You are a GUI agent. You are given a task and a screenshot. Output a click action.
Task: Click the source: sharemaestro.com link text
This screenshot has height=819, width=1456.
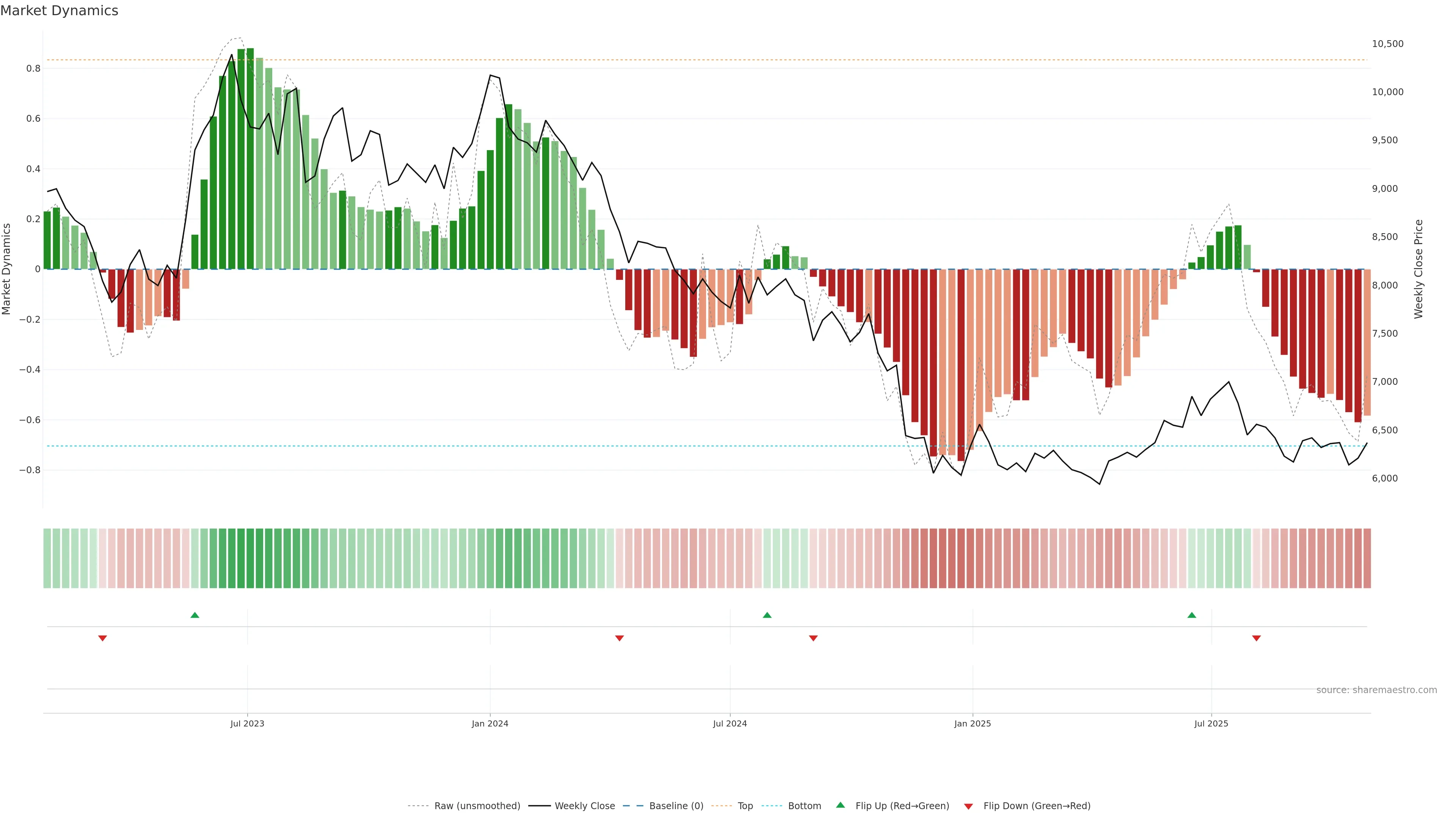tap(1376, 690)
